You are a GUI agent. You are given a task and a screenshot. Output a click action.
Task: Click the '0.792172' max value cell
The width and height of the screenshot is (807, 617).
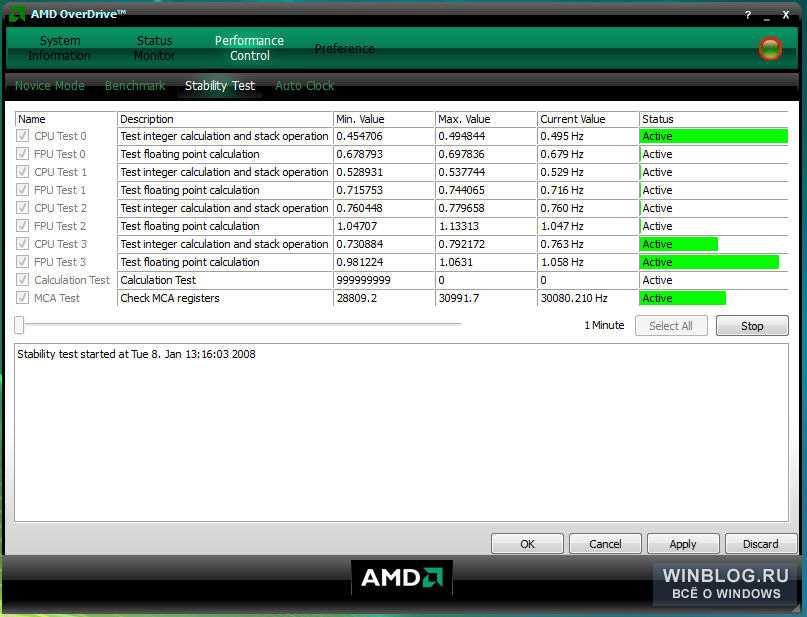pyautogui.click(x=486, y=244)
